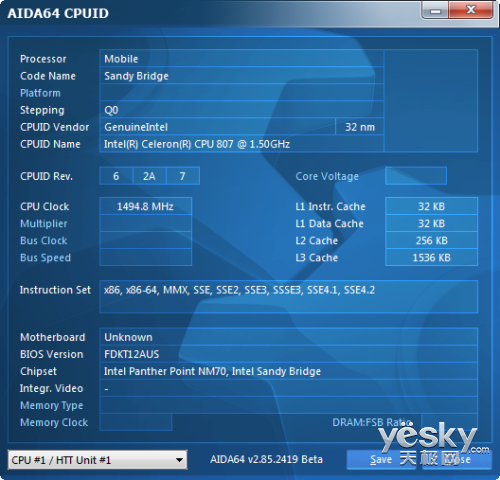Click the CPUID Name field showing Celeron 807
Viewport: 500px width, 480px height.
coord(242,144)
